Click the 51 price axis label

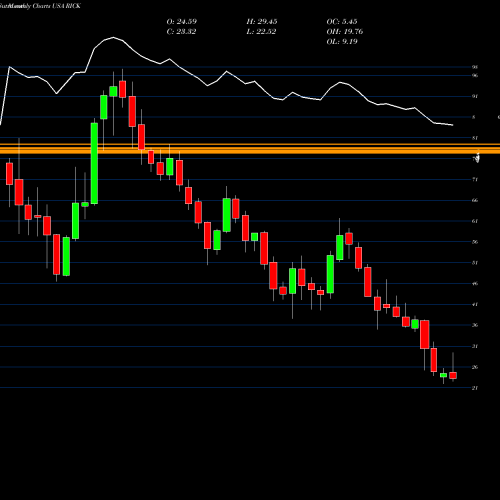click(475, 263)
